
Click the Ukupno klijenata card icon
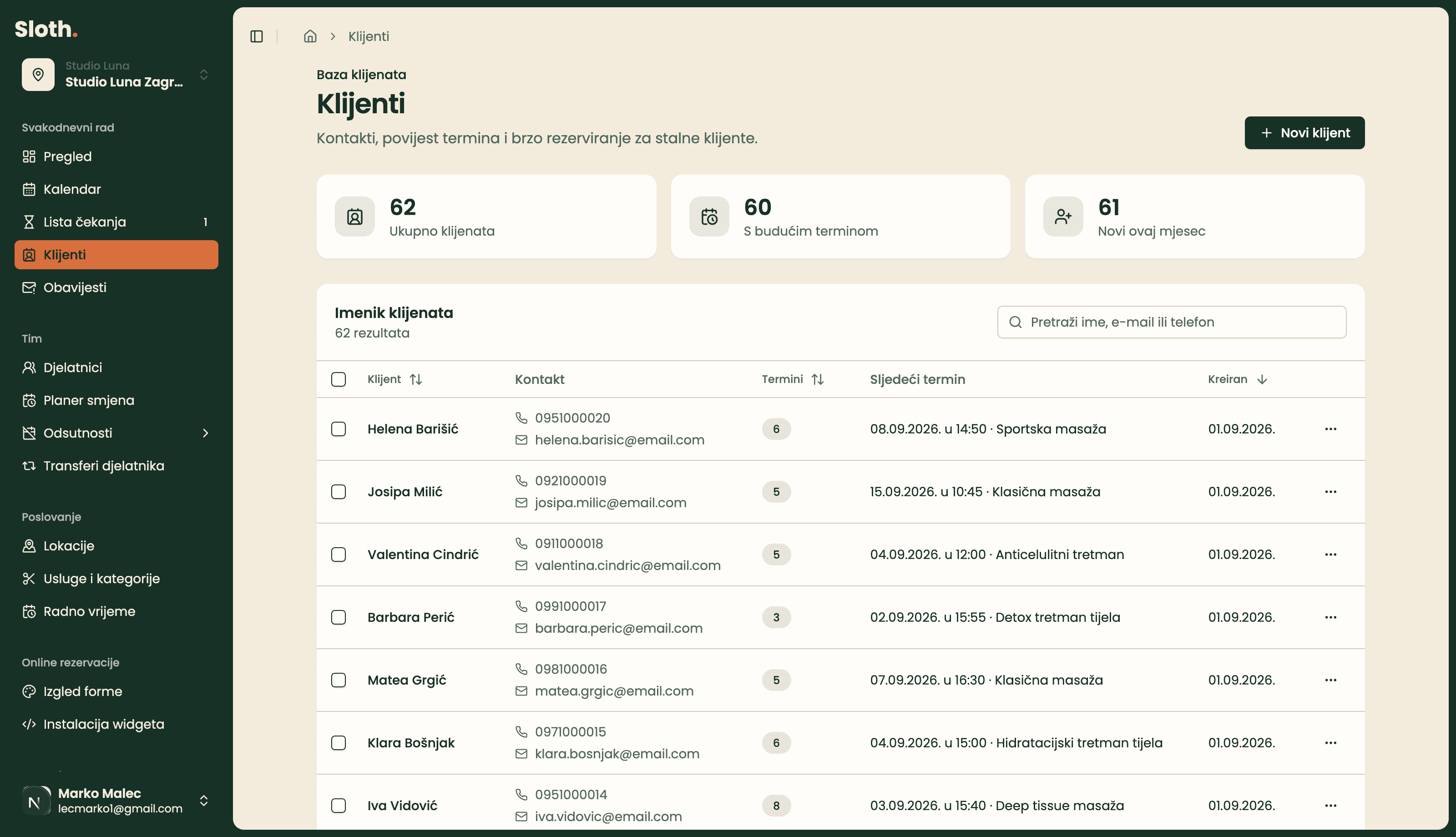click(354, 217)
